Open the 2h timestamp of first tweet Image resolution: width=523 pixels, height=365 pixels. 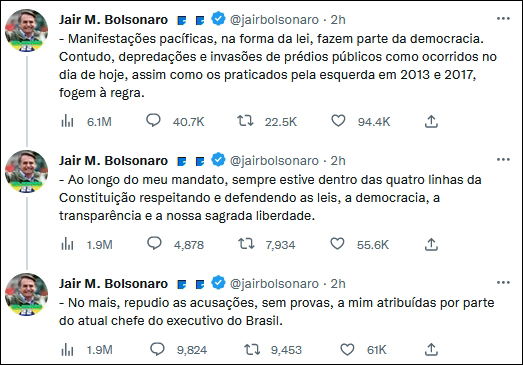tap(338, 20)
